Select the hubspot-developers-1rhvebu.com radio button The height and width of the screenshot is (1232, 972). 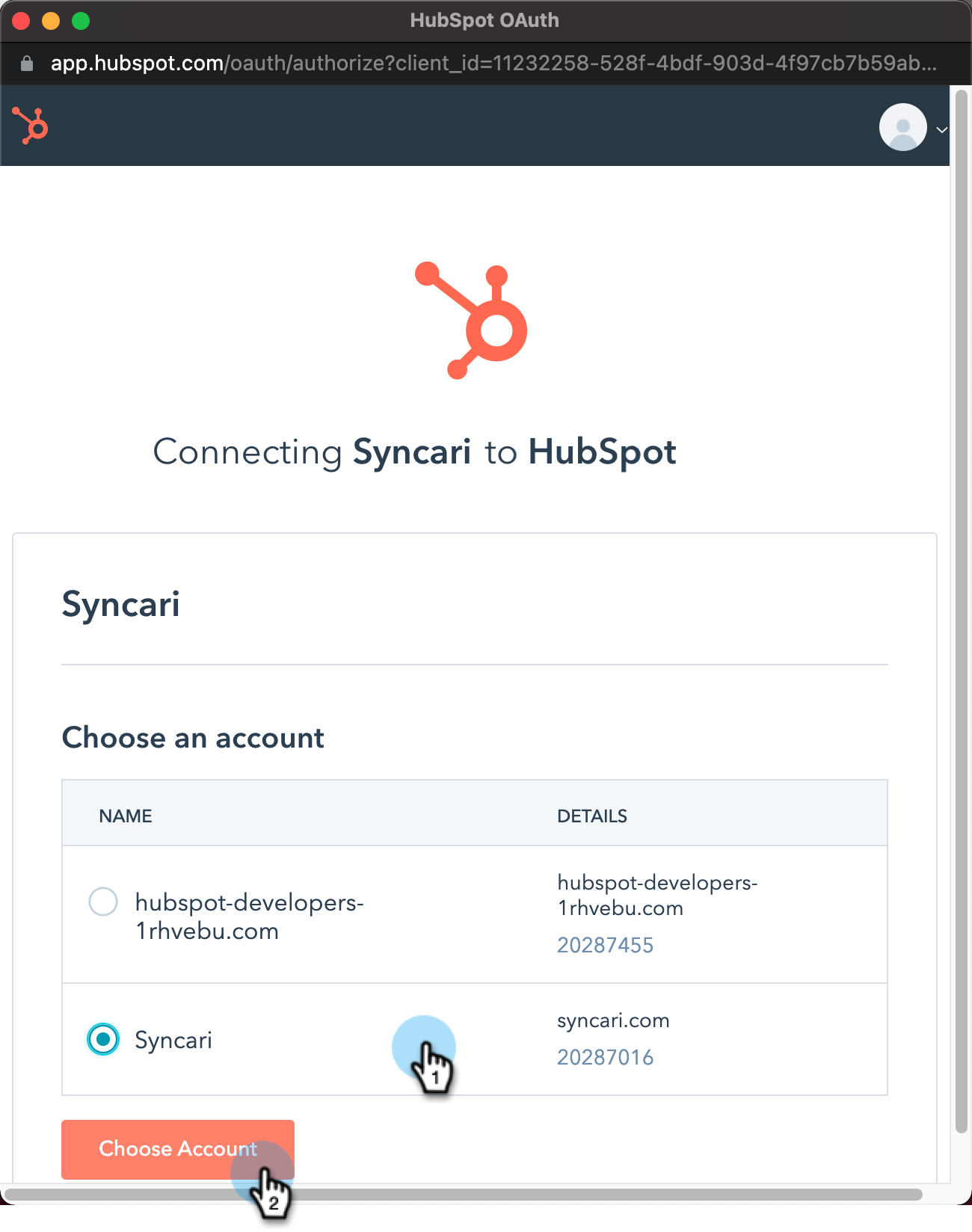[103, 902]
